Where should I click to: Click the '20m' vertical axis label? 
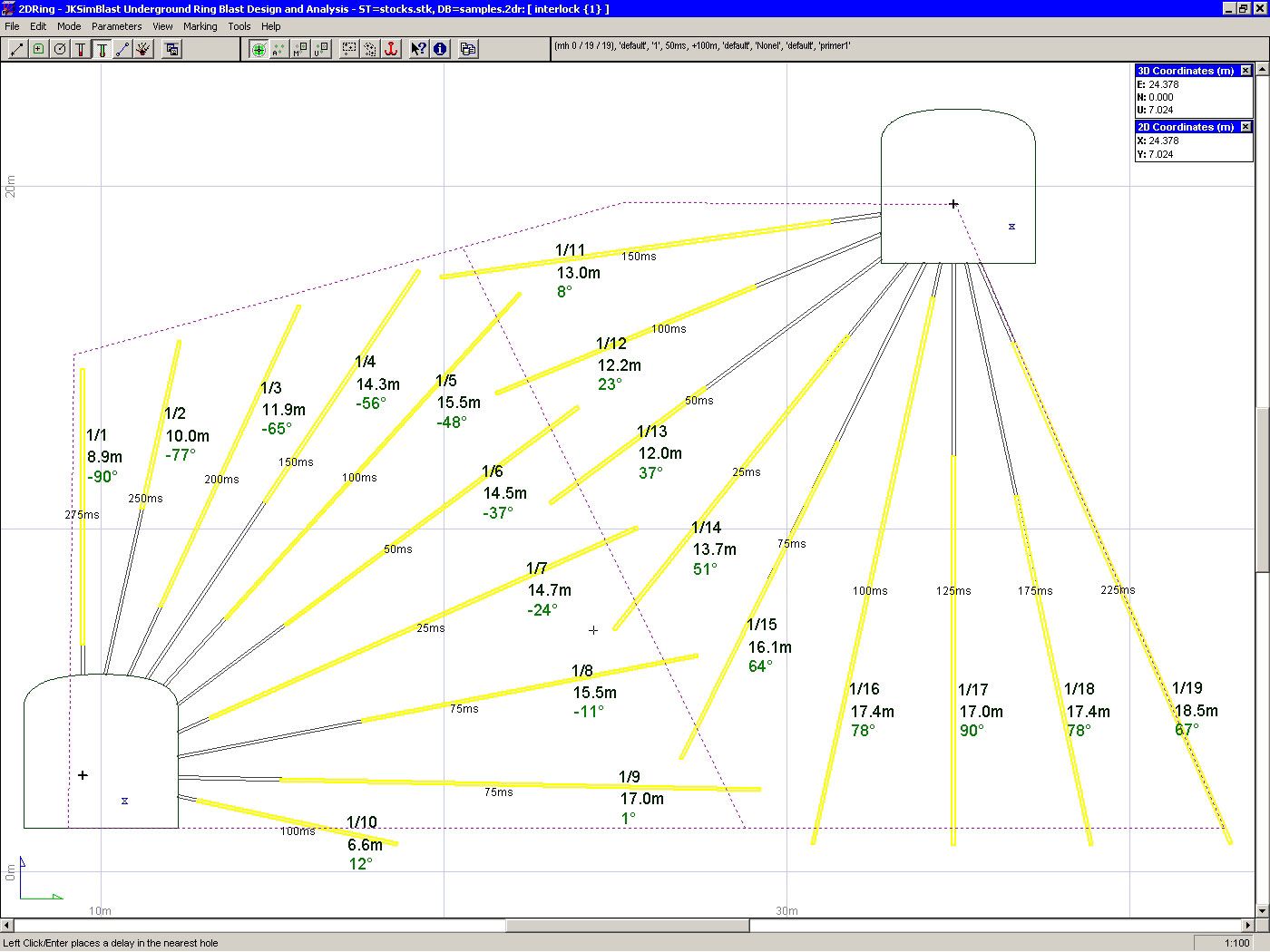(11, 186)
